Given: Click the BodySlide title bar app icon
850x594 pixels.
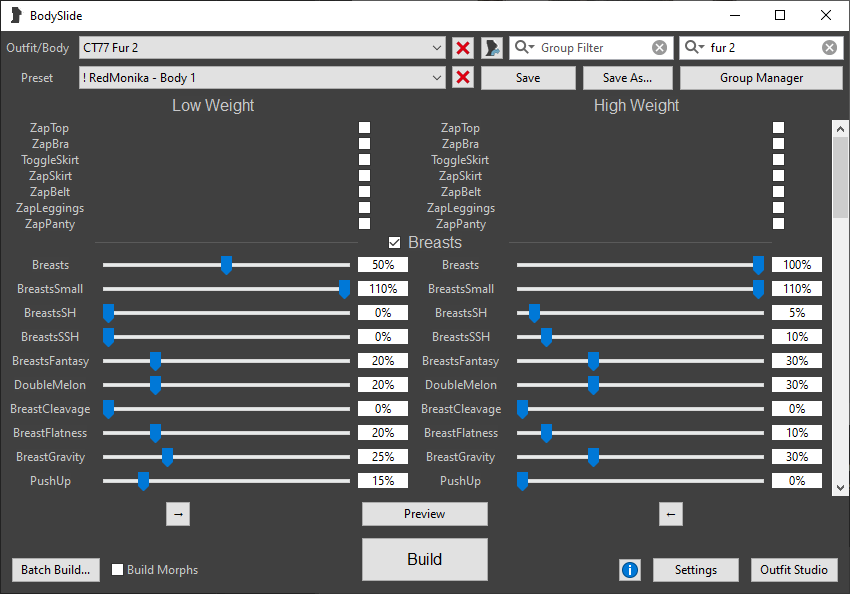Looking at the screenshot, I should point(16,15).
